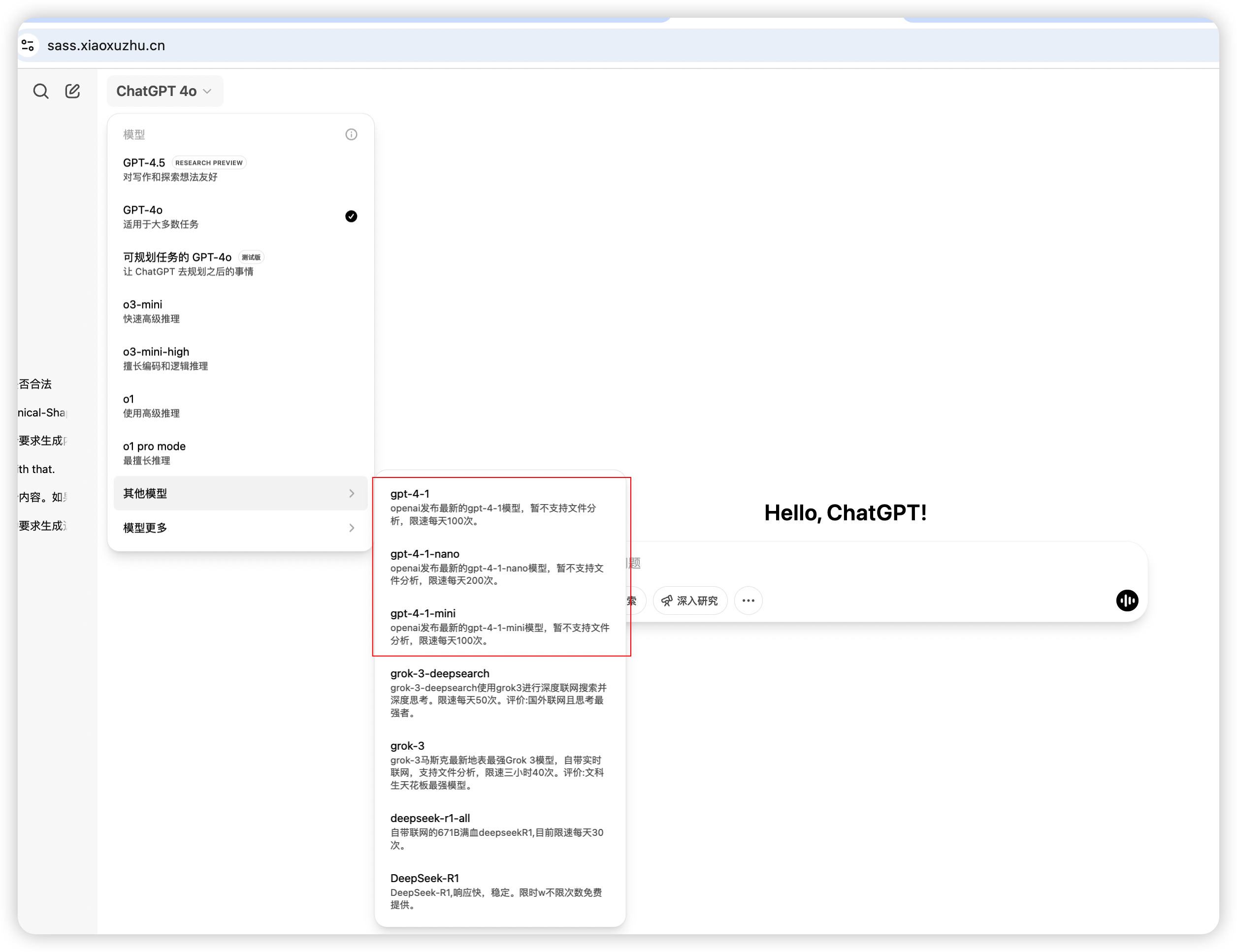Click the model info circle icon
The height and width of the screenshot is (952, 1237).
point(351,134)
